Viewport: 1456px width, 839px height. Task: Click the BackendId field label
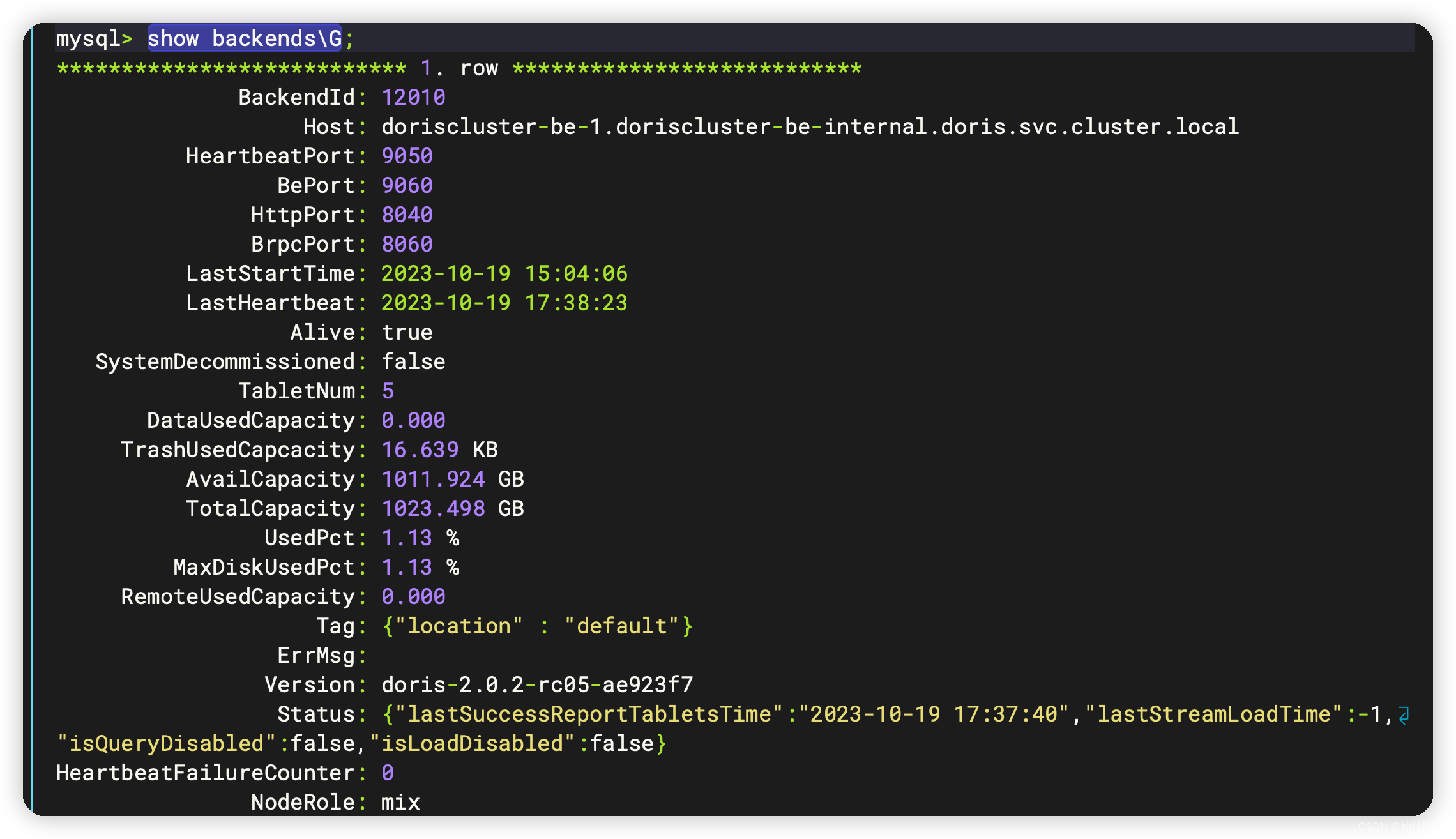tap(303, 98)
